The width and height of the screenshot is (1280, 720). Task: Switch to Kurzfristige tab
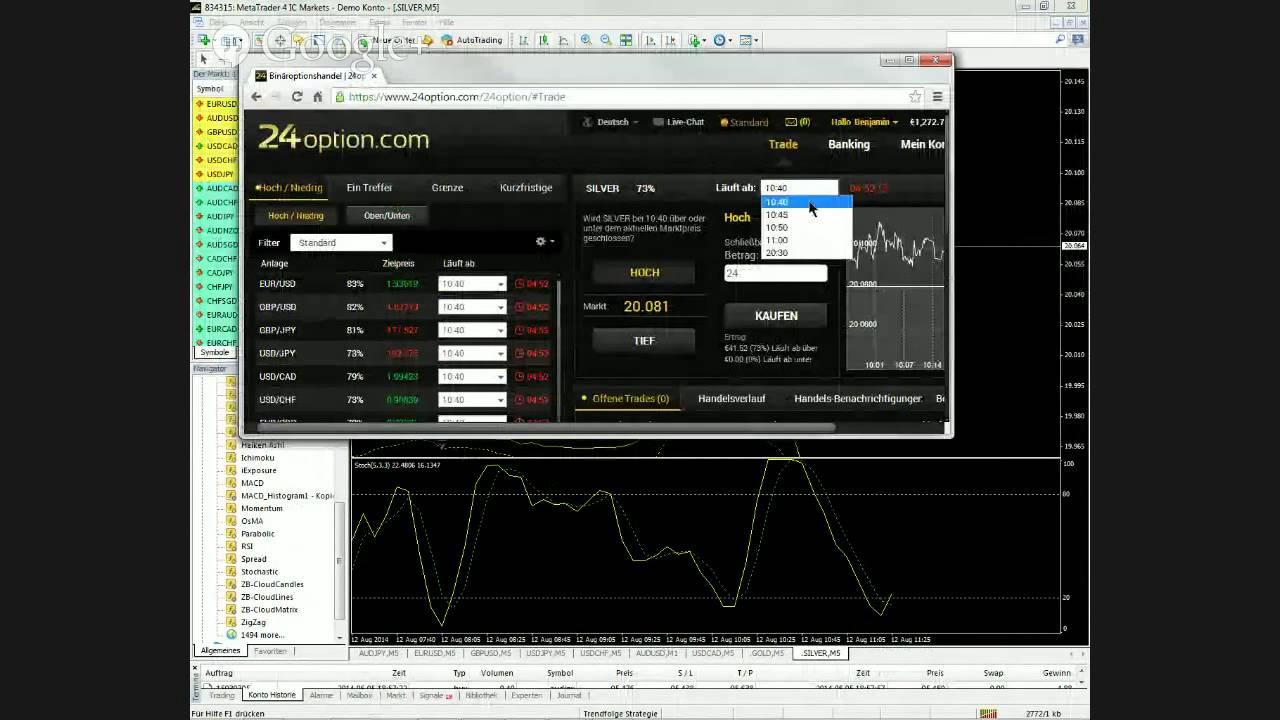pyautogui.click(x=526, y=188)
